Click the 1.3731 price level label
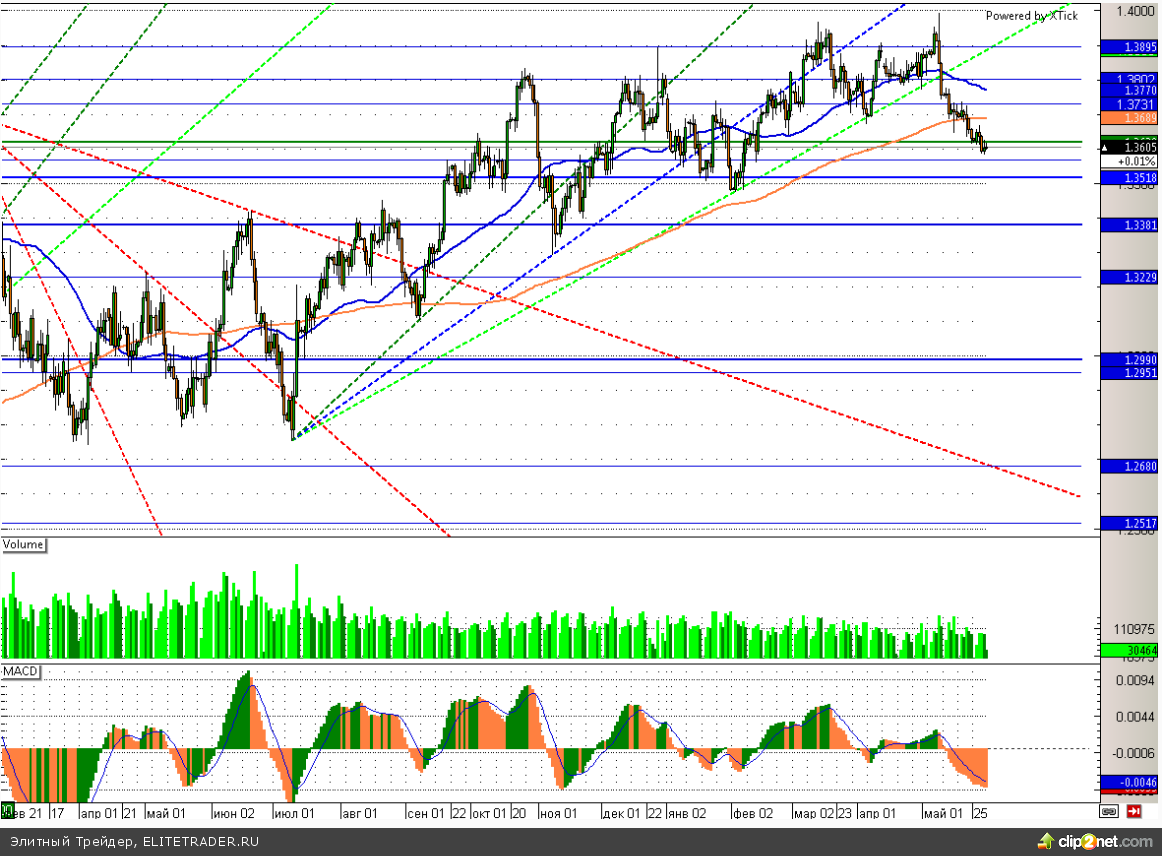 coord(1129,104)
